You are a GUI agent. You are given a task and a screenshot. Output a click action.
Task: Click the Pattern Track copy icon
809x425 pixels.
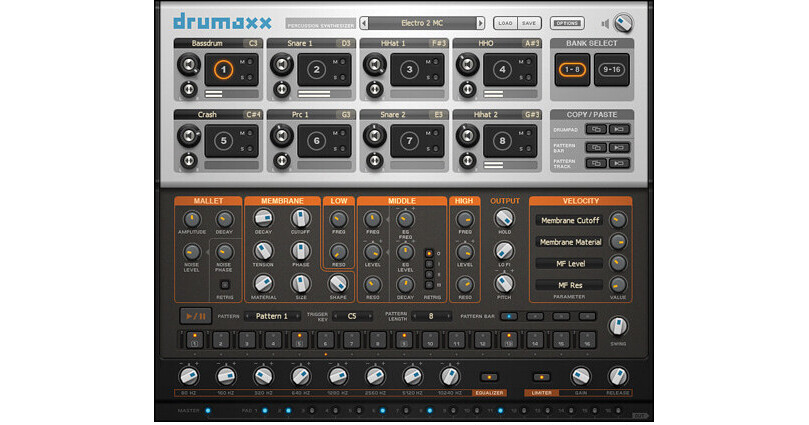[x=596, y=164]
